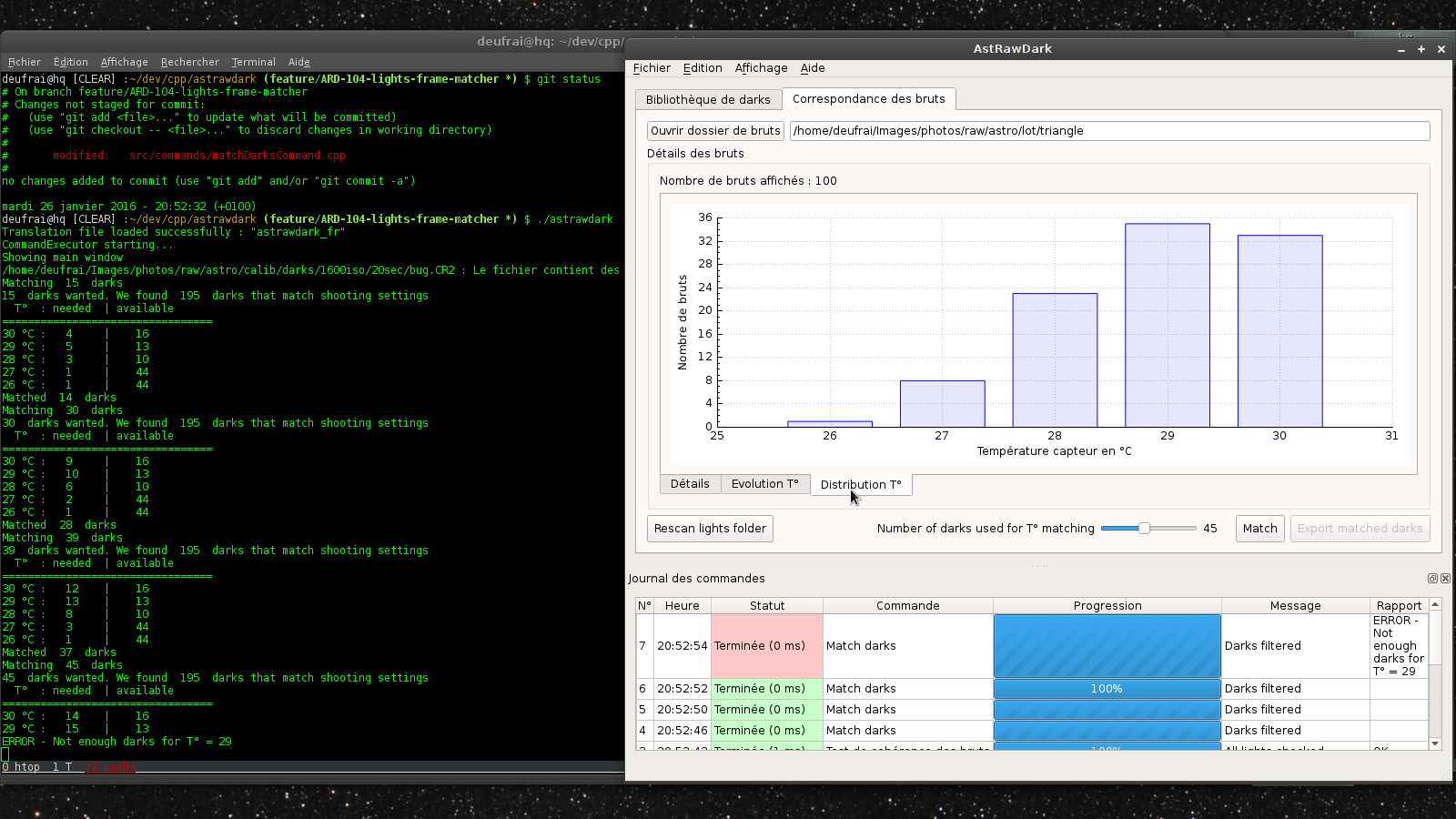Close the Journal des commandes panel

pyautogui.click(x=1445, y=578)
